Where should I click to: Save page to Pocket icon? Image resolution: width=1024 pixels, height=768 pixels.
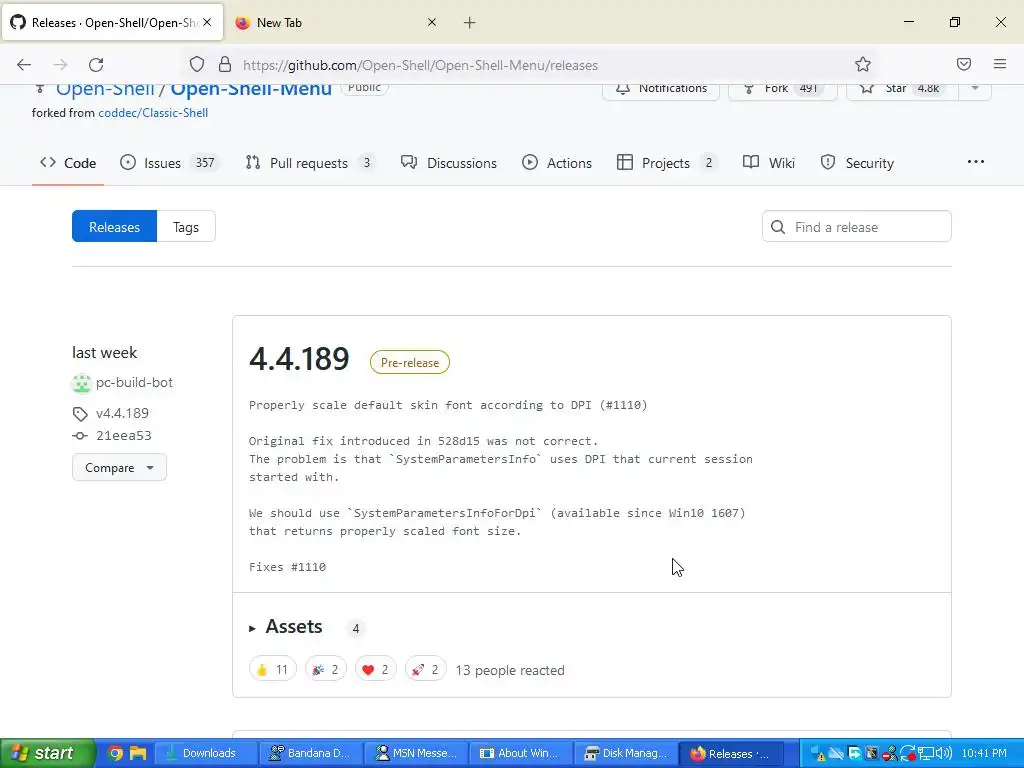click(963, 64)
